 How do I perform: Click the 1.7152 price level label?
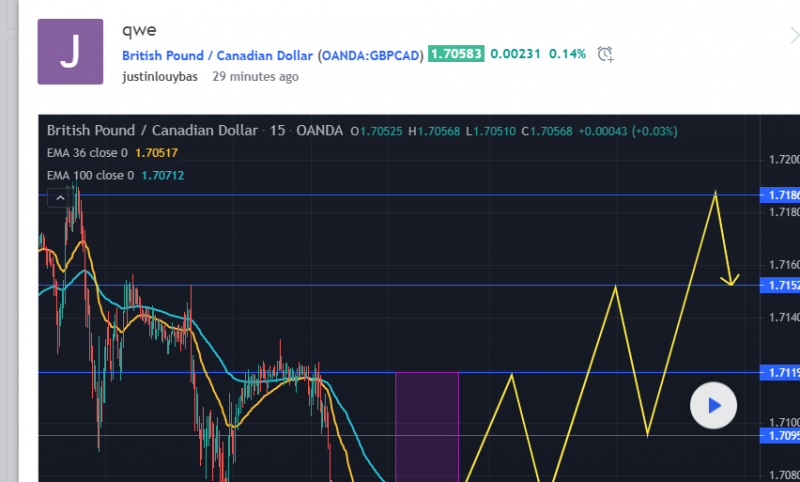781,285
